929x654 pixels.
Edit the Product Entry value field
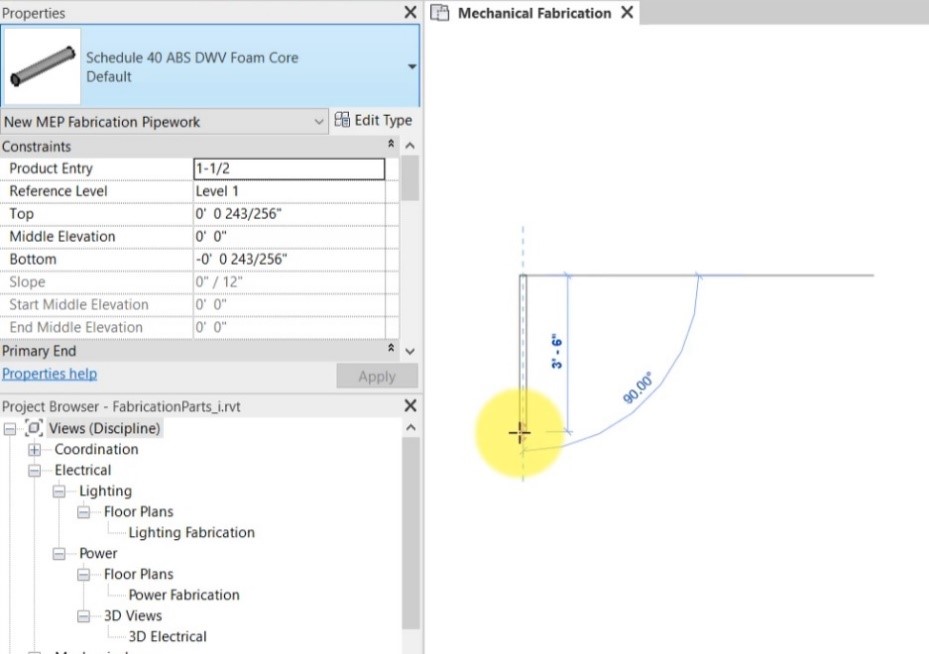290,168
